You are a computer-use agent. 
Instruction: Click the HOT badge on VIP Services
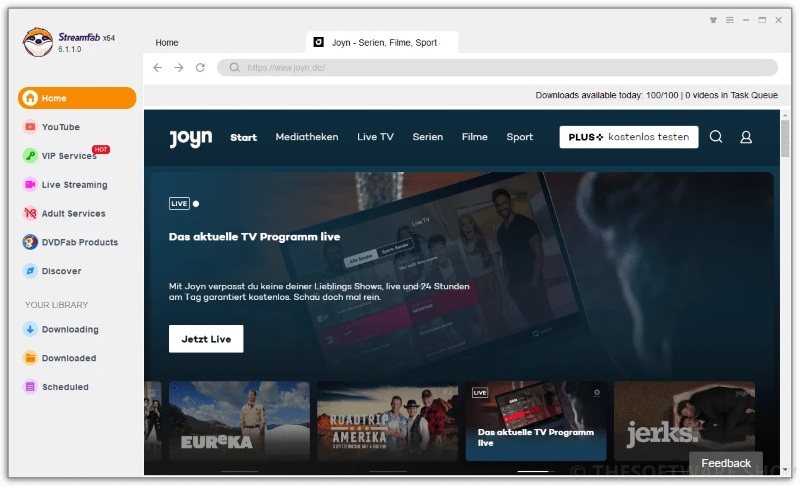[x=101, y=149]
